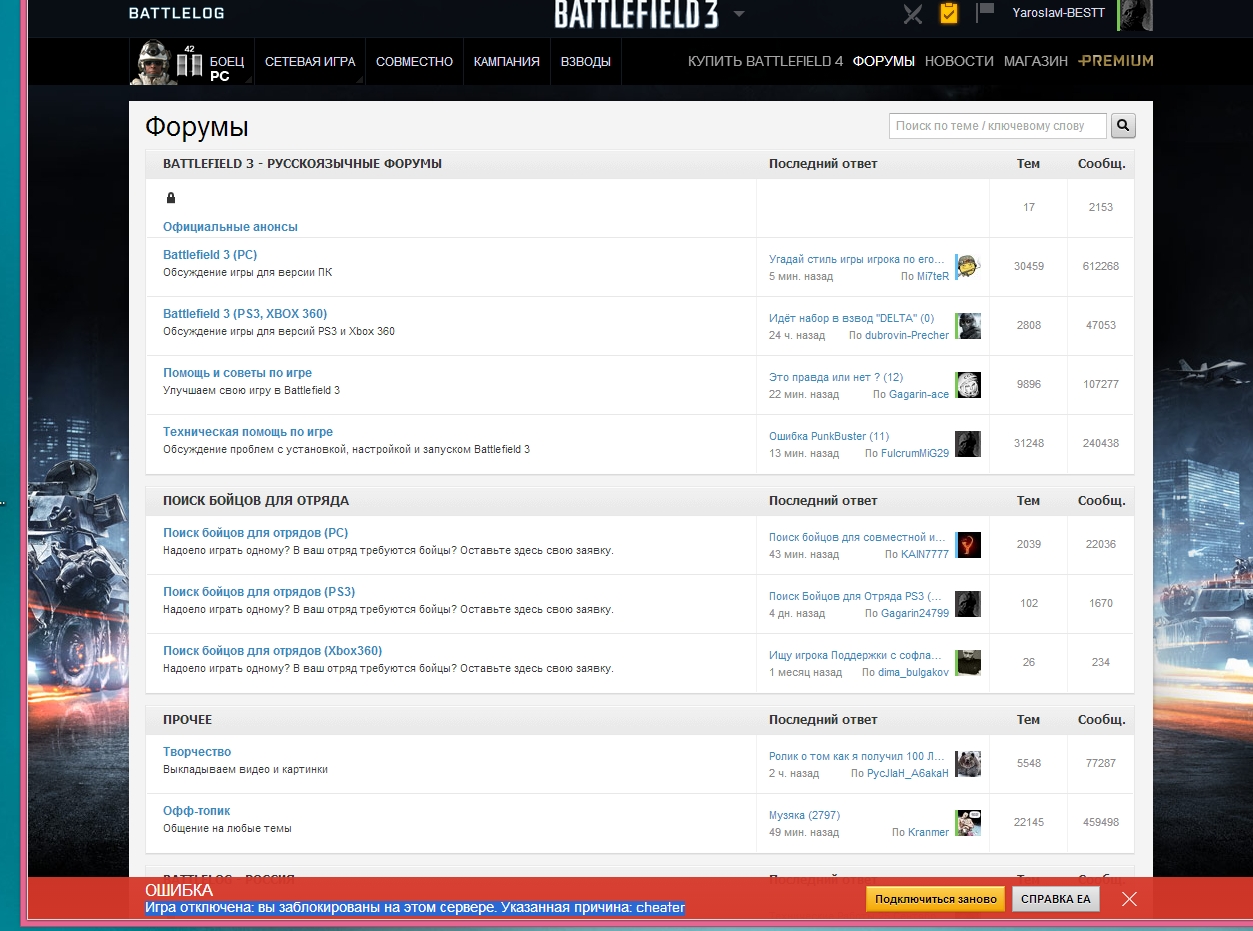Open thread Ищу игрока Поддержки
Image resolution: width=1253 pixels, height=931 pixels.
857,655
